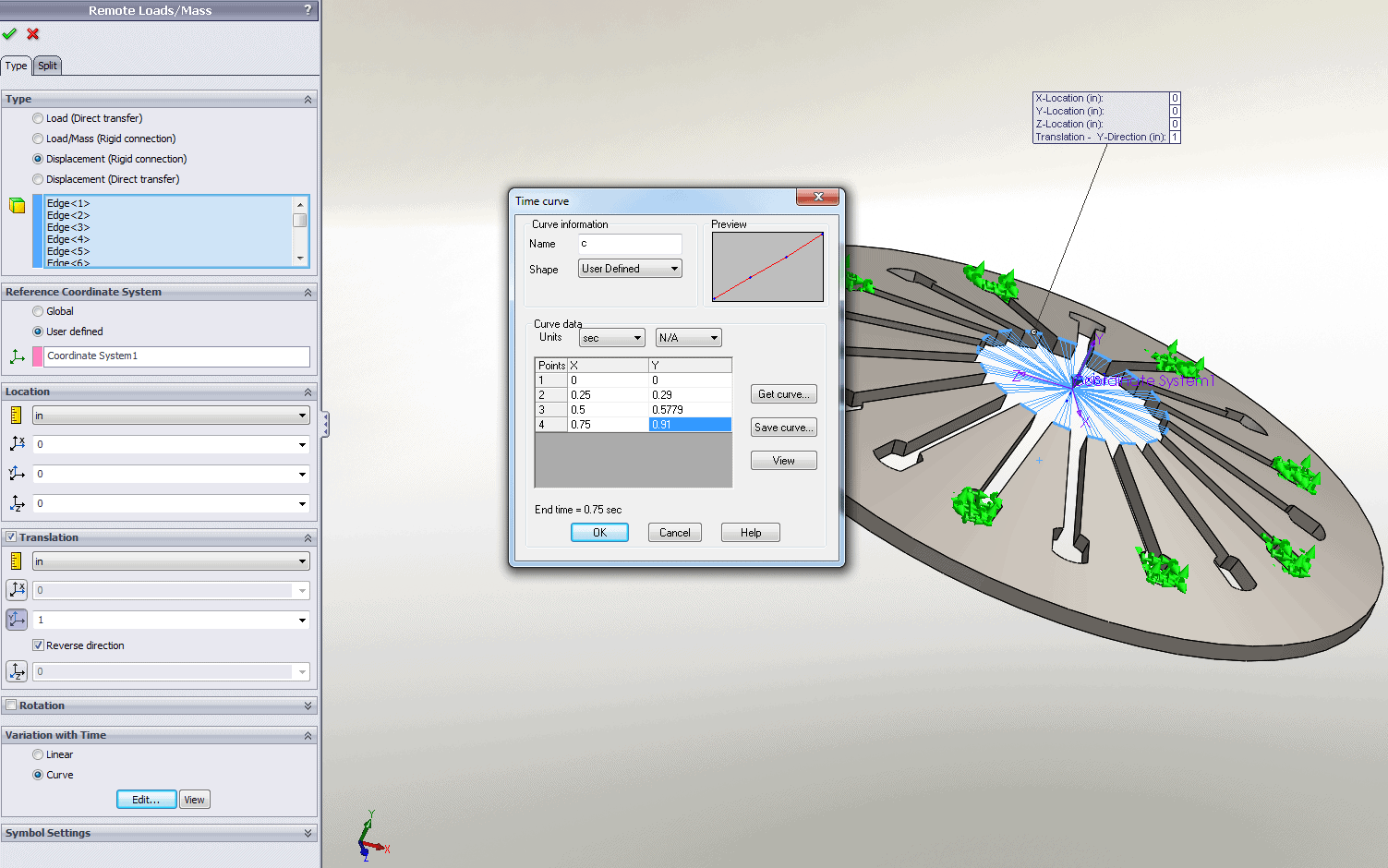Toggle Reverse direction checkbox

coord(38,645)
